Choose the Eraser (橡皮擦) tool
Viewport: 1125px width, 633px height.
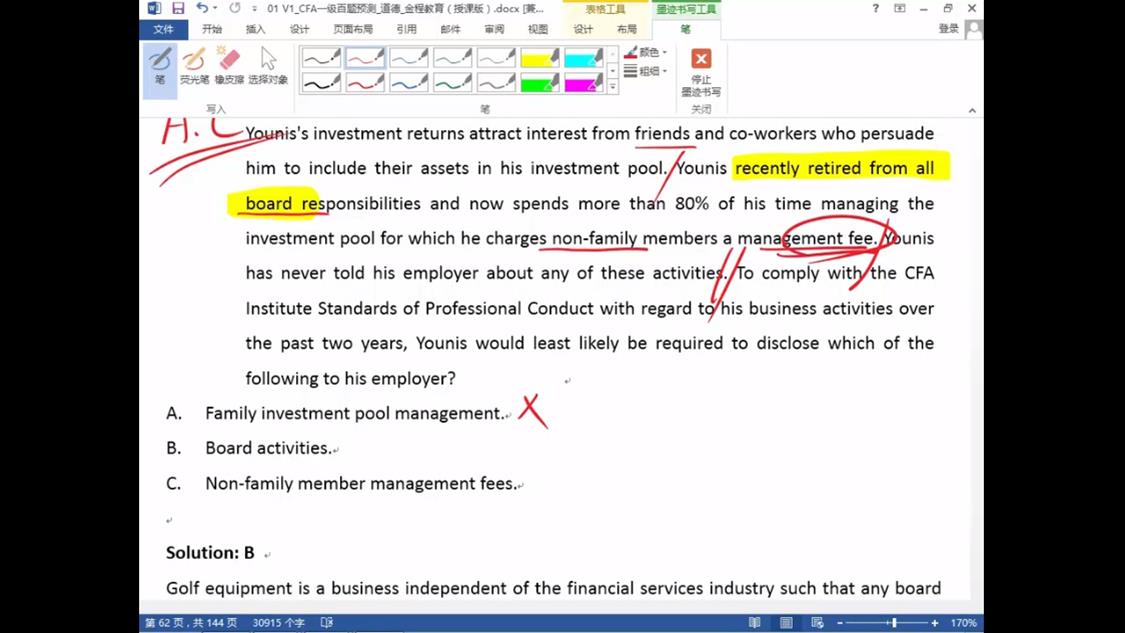point(229,66)
